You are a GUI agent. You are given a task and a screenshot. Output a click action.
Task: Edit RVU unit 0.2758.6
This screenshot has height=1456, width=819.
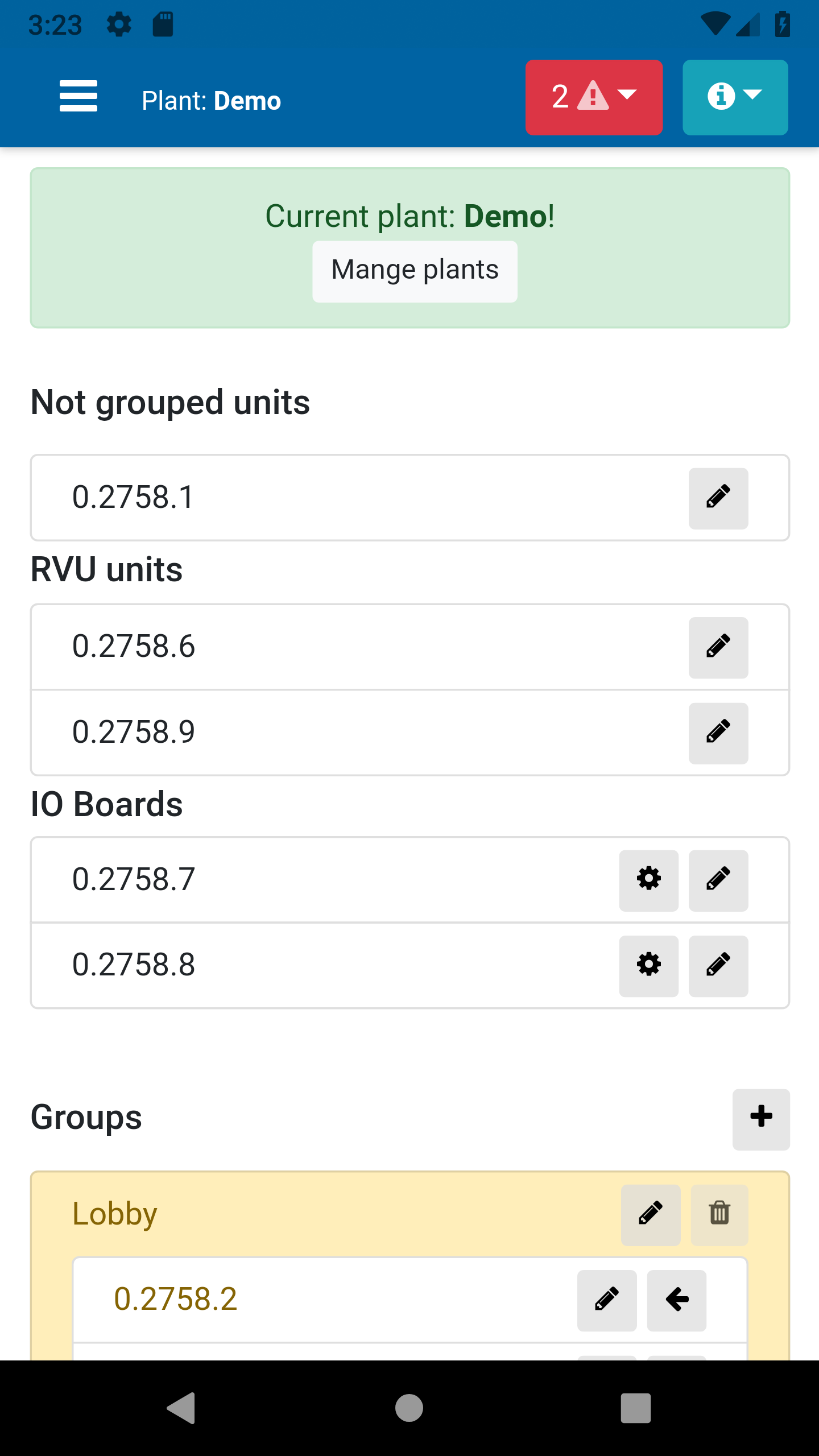coord(718,647)
